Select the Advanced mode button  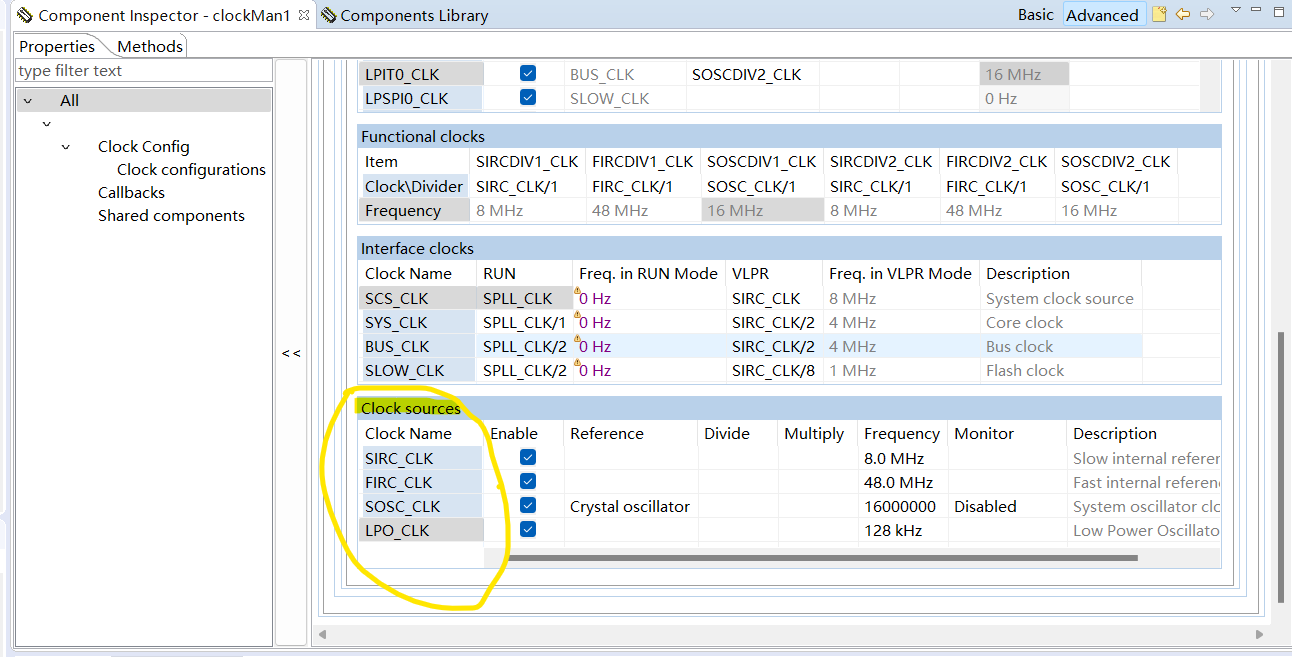coord(1102,14)
